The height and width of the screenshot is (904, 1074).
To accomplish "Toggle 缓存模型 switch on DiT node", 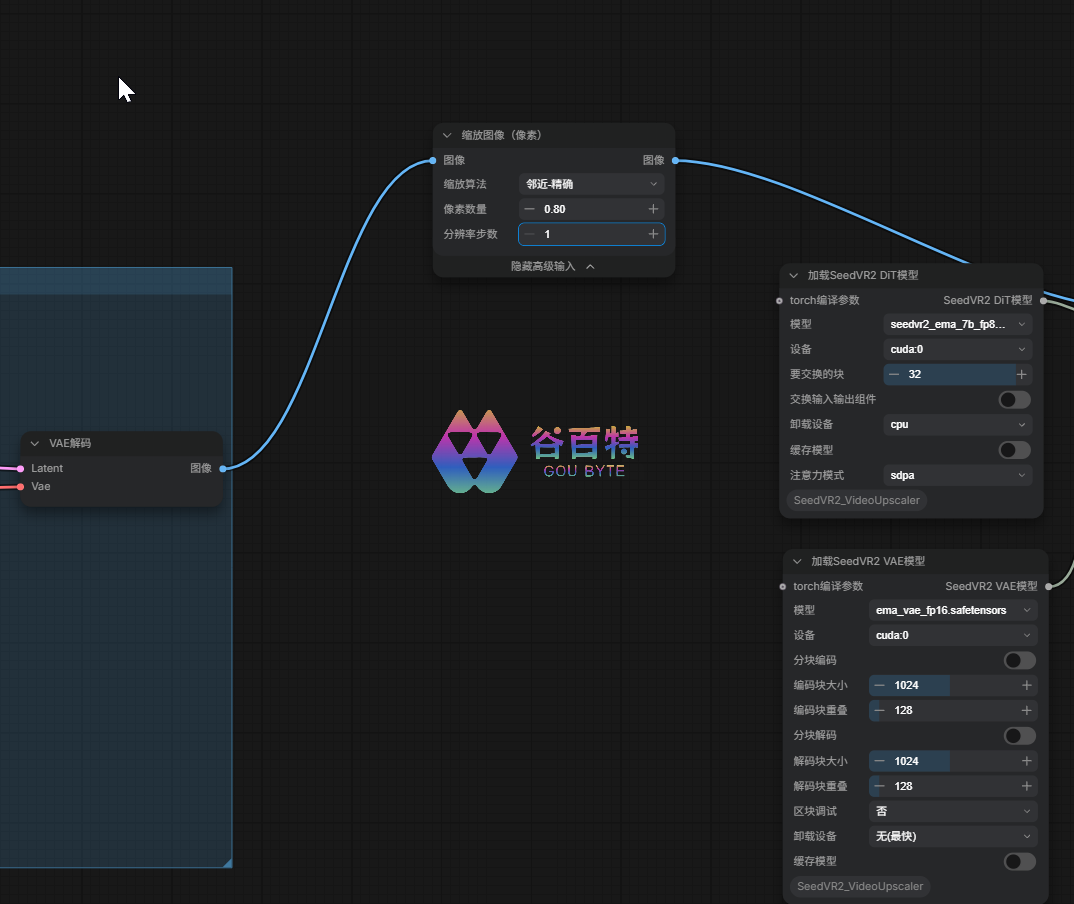I will (1014, 450).
